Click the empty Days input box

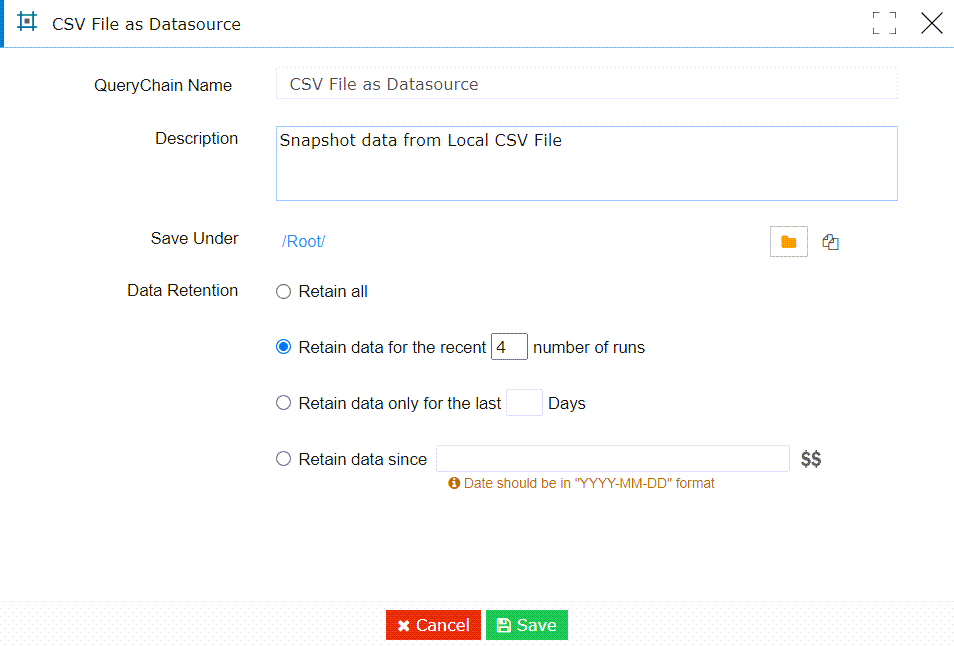524,402
